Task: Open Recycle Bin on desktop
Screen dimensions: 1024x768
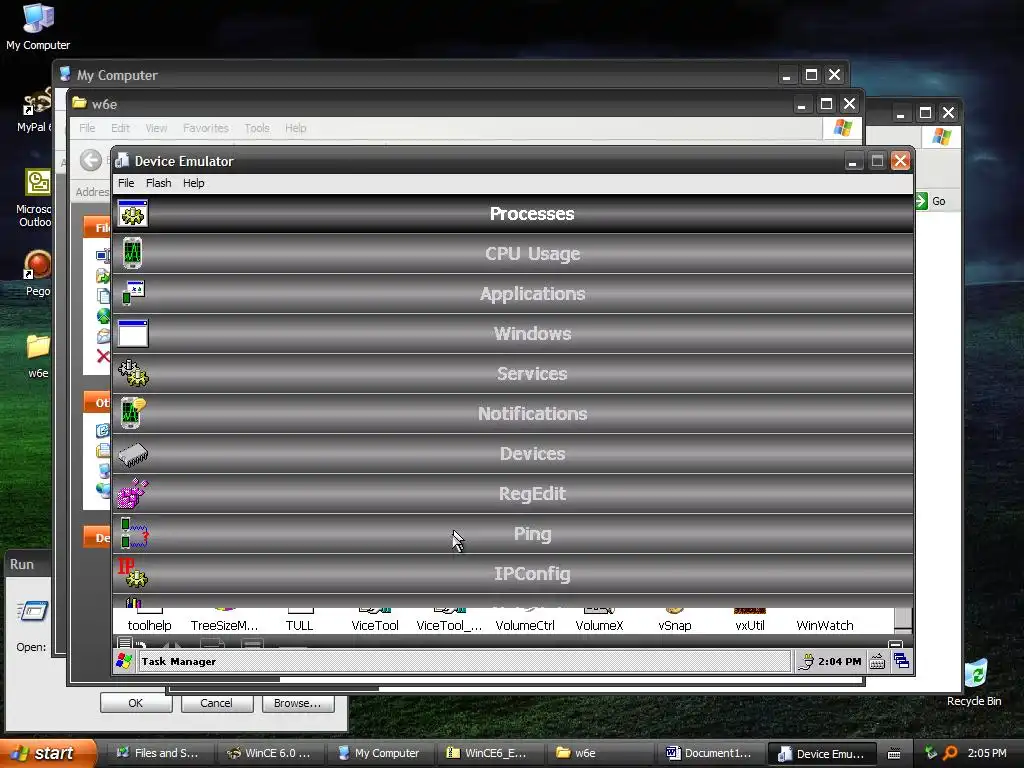Action: pyautogui.click(x=974, y=683)
